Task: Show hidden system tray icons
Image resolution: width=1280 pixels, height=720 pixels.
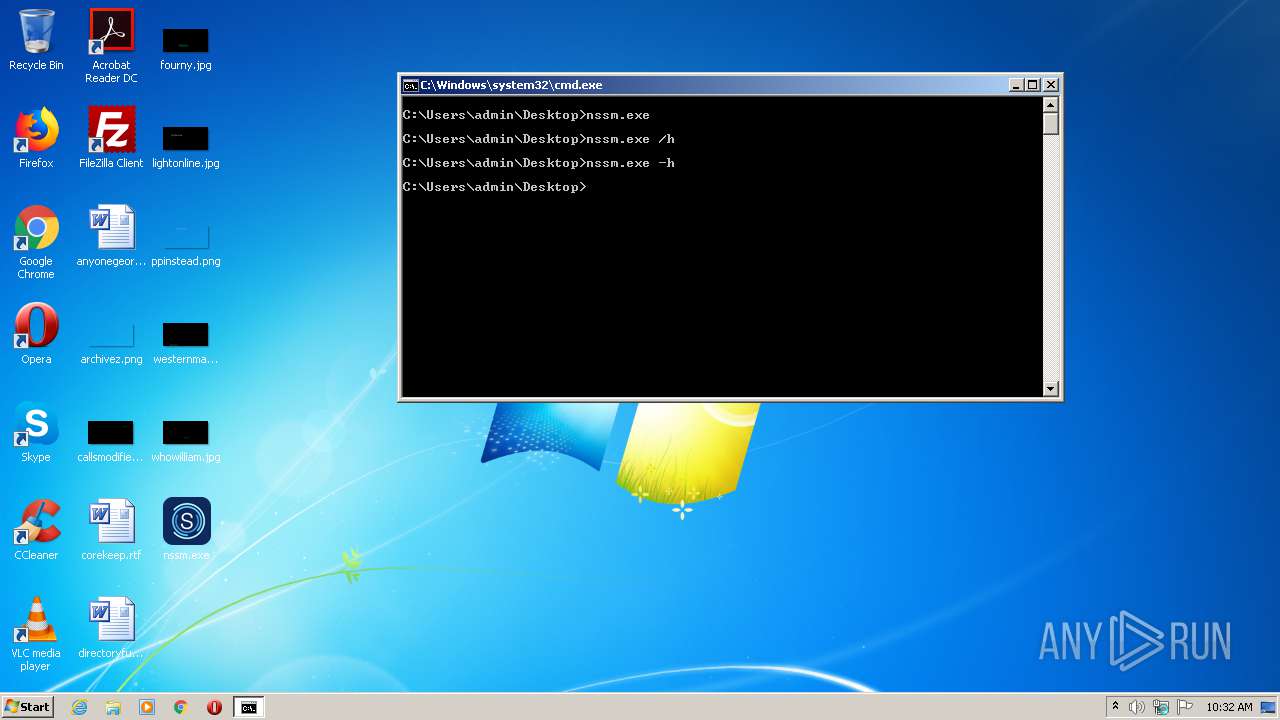Action: (1115, 707)
